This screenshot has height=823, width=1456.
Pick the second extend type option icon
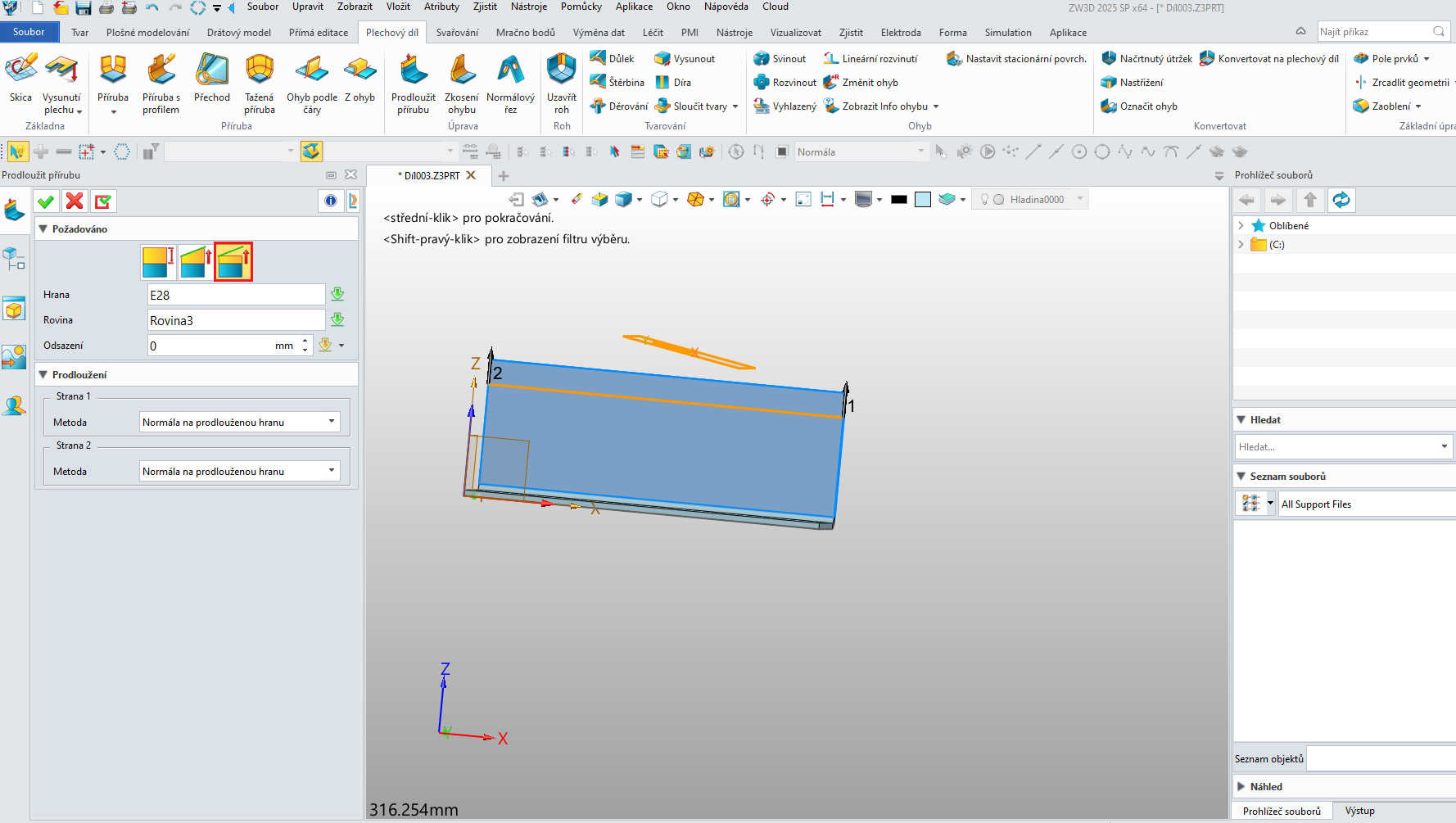196,262
